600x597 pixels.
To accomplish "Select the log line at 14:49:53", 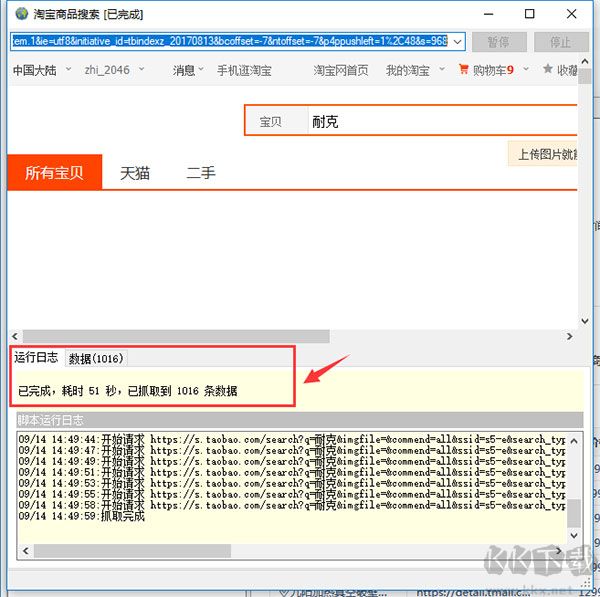I will (292, 483).
